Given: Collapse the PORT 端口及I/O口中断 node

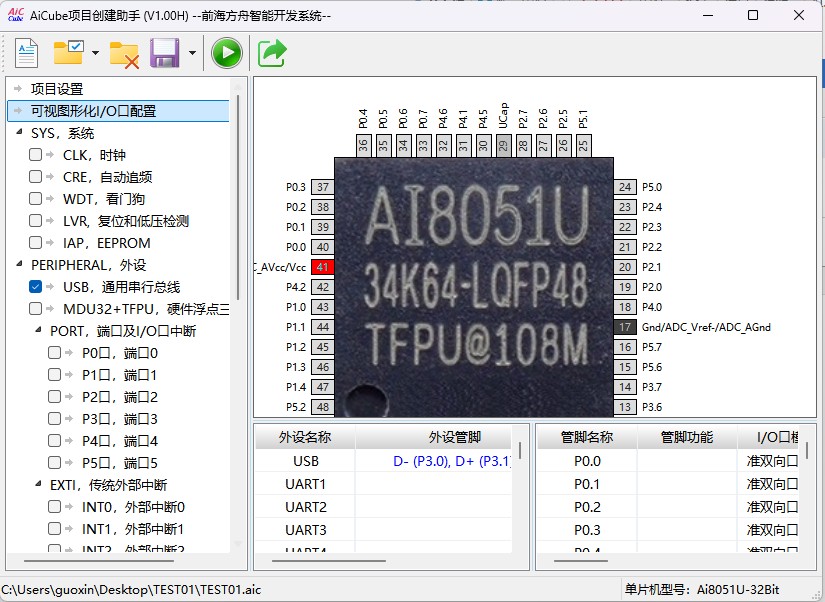Looking at the screenshot, I should coord(38,330).
